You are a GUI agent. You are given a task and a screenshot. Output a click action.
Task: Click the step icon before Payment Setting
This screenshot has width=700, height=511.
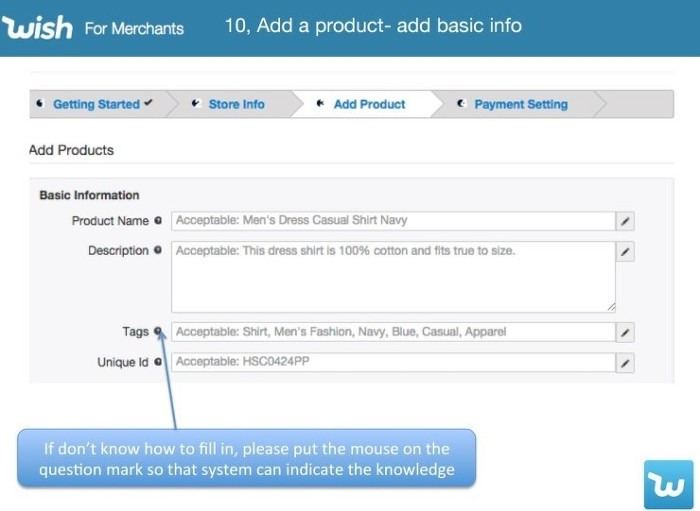(x=462, y=104)
